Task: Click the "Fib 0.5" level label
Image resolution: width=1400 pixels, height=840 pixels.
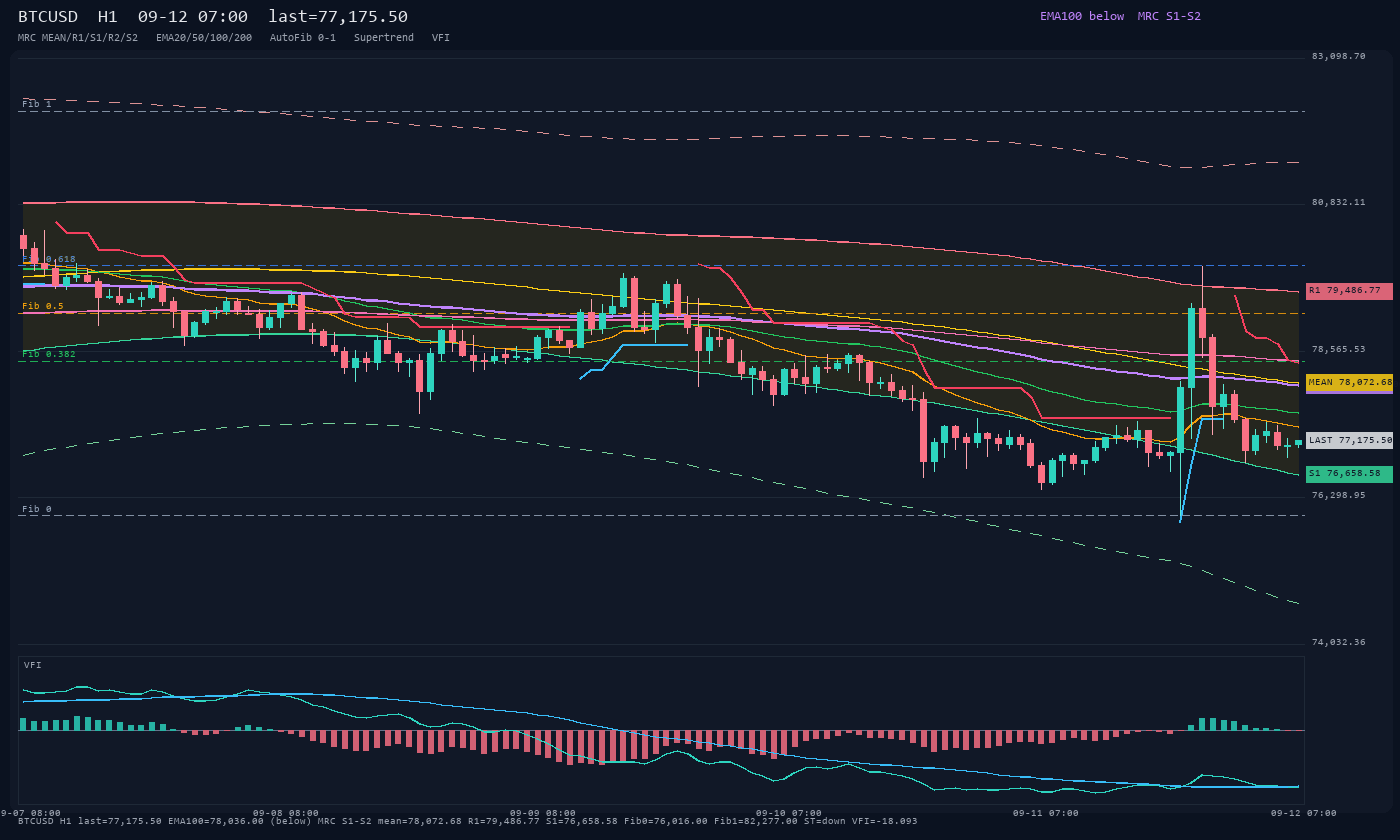Action: (43, 306)
